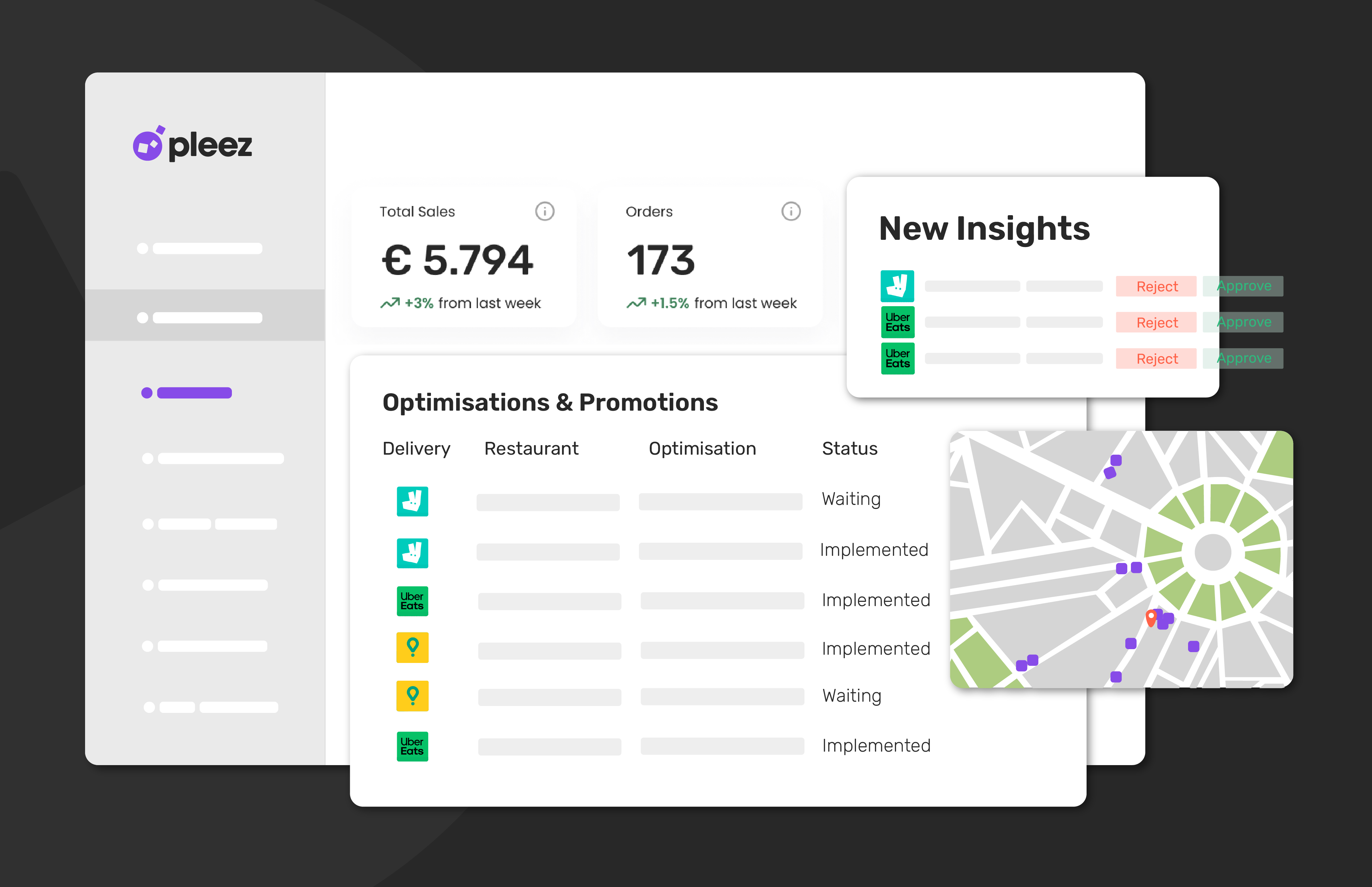
Task: Click the Deliveroo icon in the first Waiting row
Action: [x=412, y=501]
